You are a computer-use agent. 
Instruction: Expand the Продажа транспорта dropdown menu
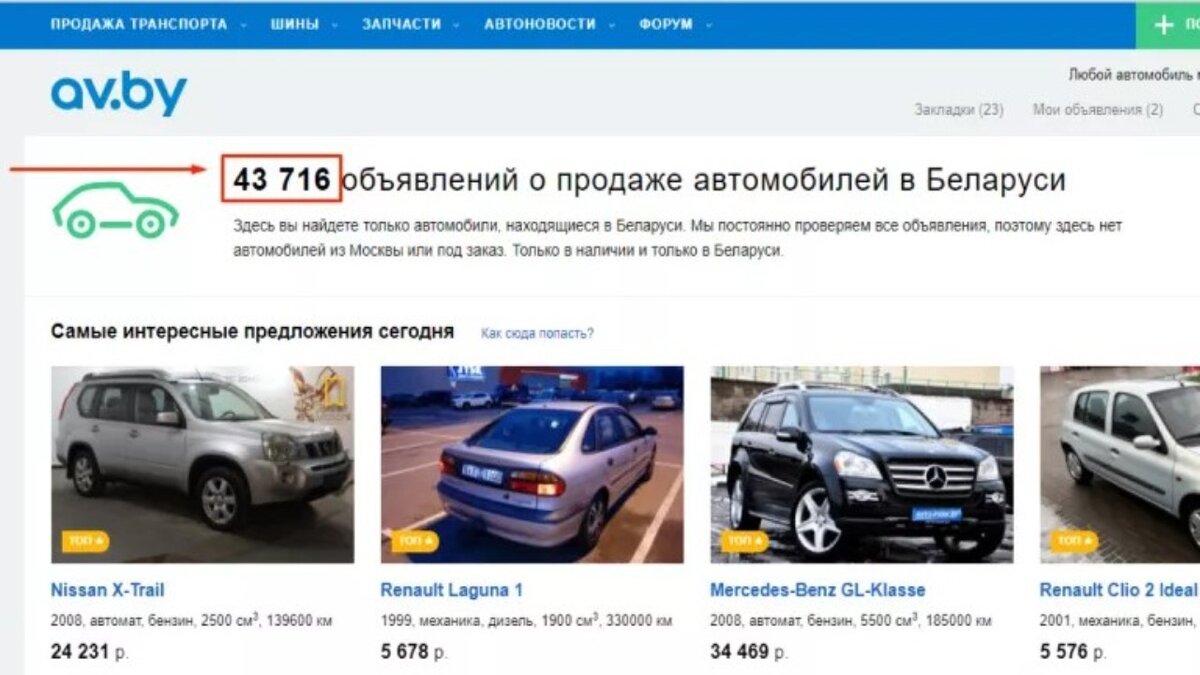[148, 24]
